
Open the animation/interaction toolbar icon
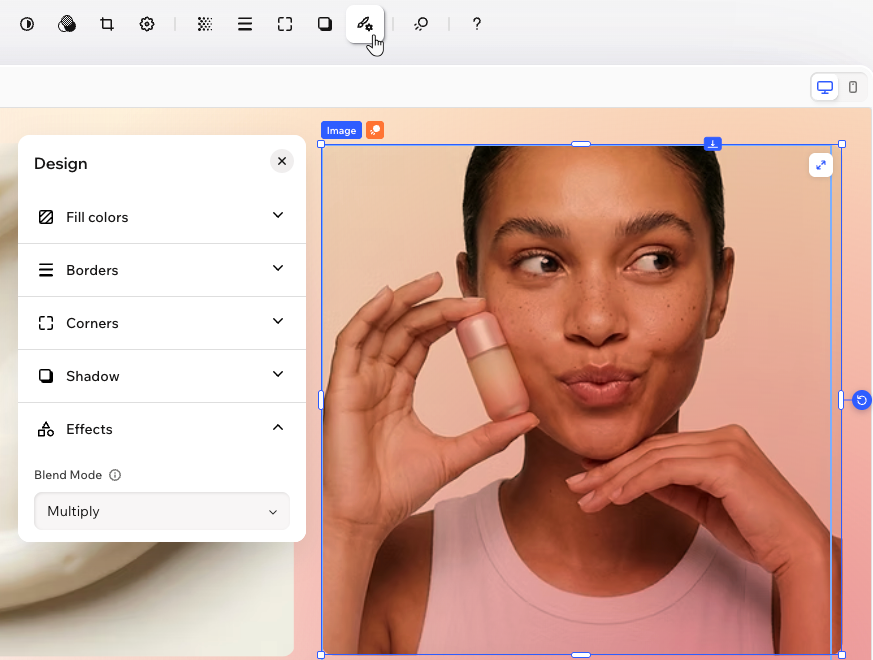(x=421, y=24)
